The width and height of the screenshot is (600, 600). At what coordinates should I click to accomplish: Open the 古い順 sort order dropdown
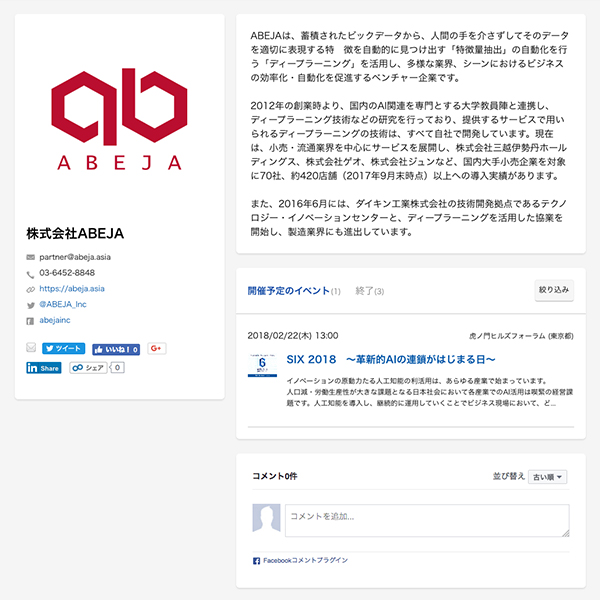coord(548,478)
